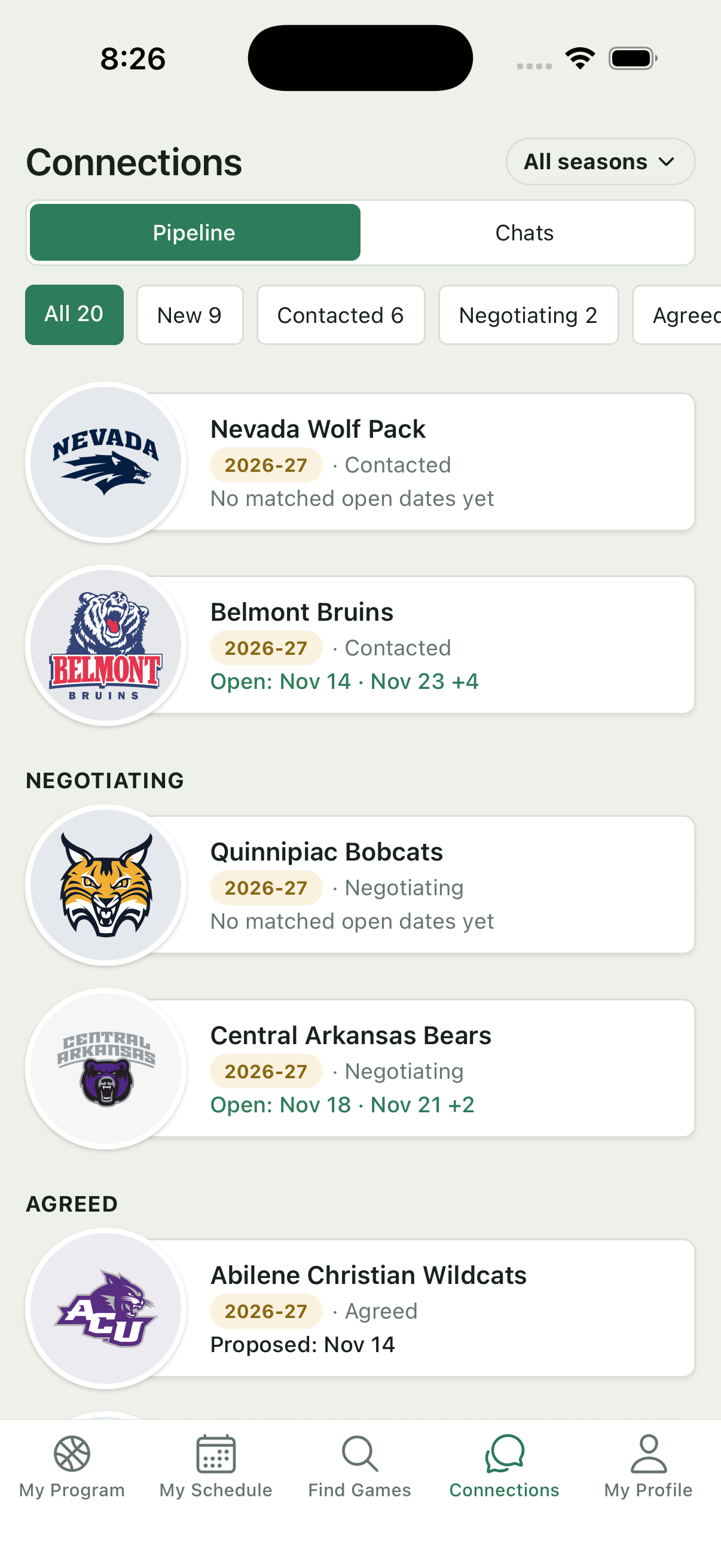Filter by Negotiating 2 connections
721x1568 pixels.
[x=528, y=315]
